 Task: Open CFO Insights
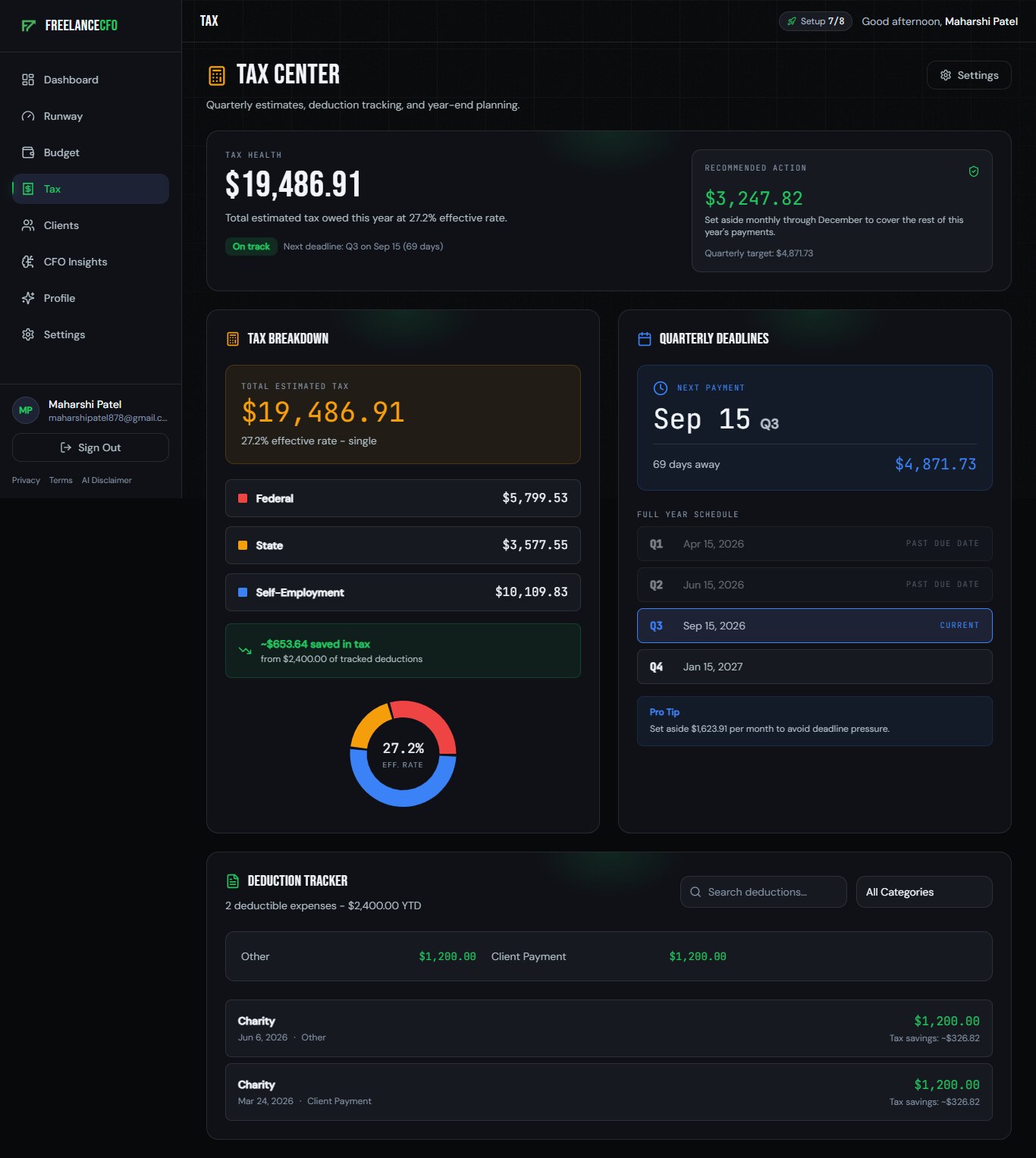[90, 262]
